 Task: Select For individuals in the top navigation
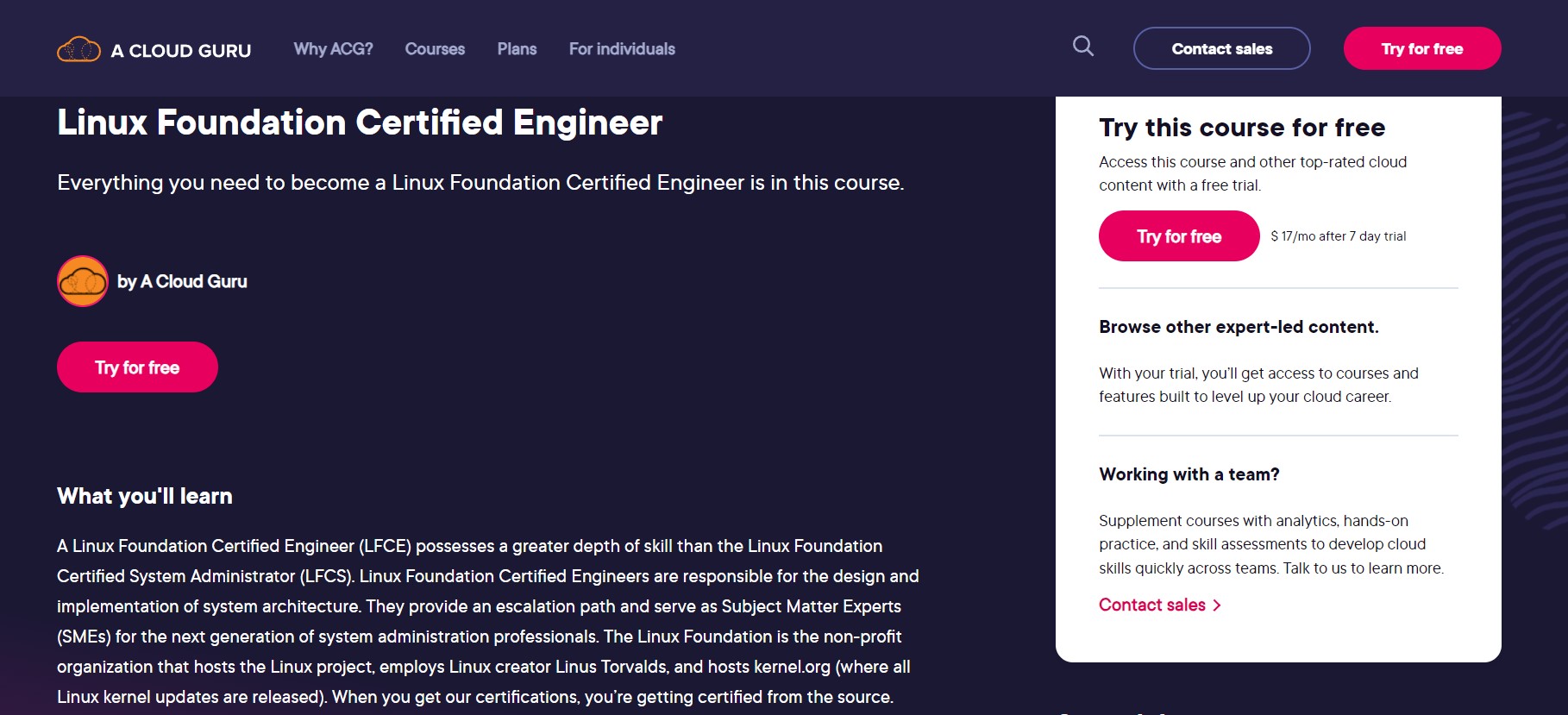[622, 49]
